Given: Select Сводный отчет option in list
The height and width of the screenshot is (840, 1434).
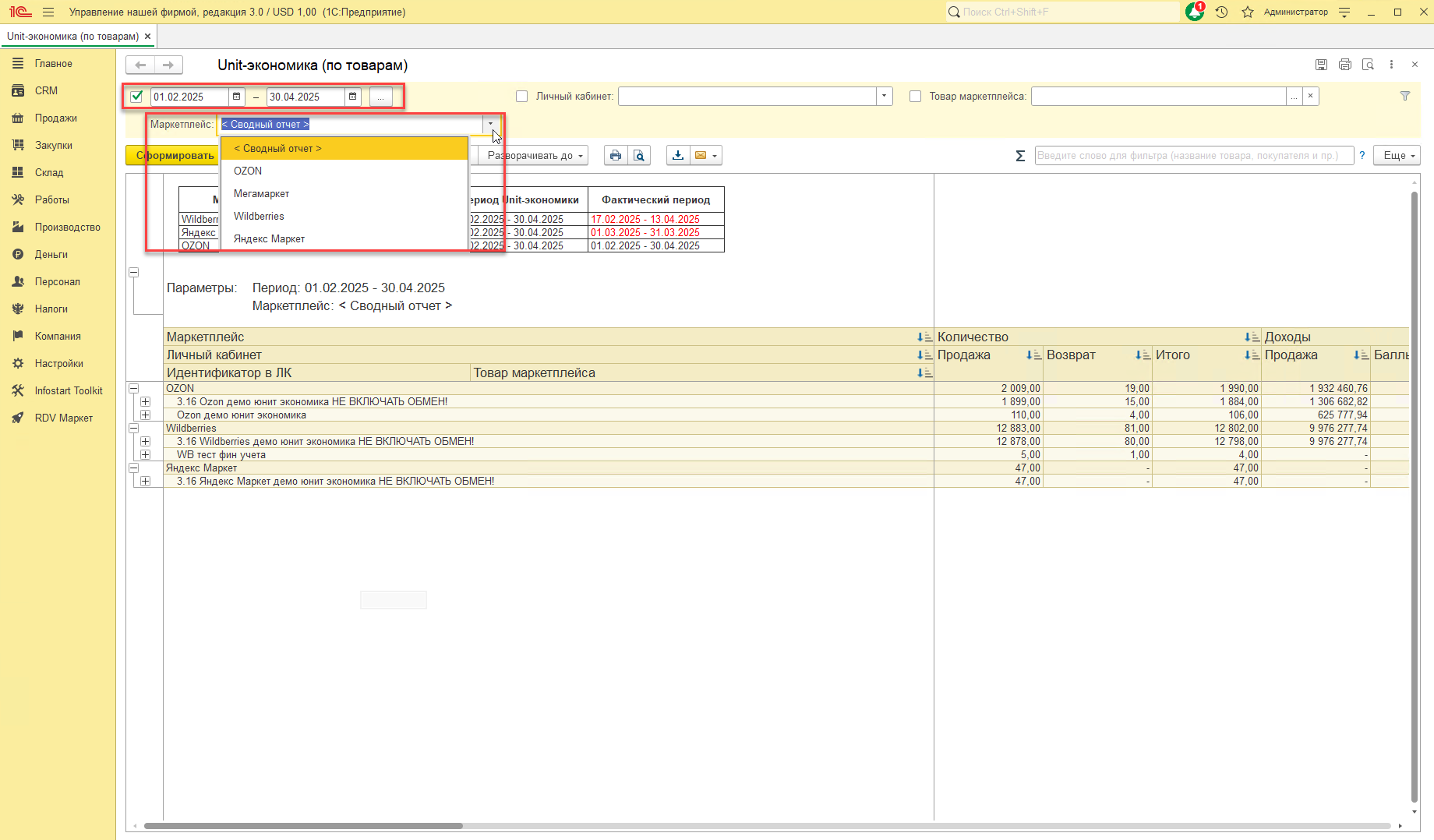Looking at the screenshot, I should pyautogui.click(x=344, y=148).
